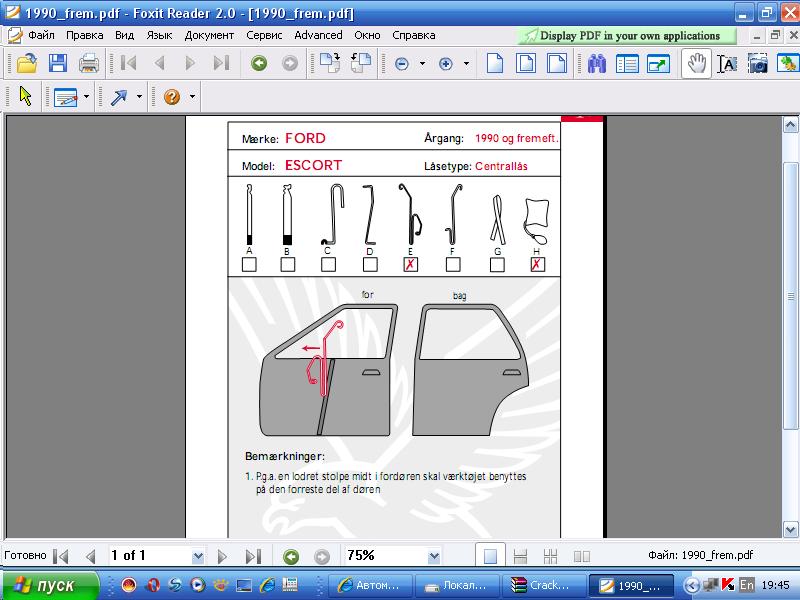This screenshot has width=800, height=600.
Task: Select the yellow arrow annotation selector
Action: pos(26,96)
